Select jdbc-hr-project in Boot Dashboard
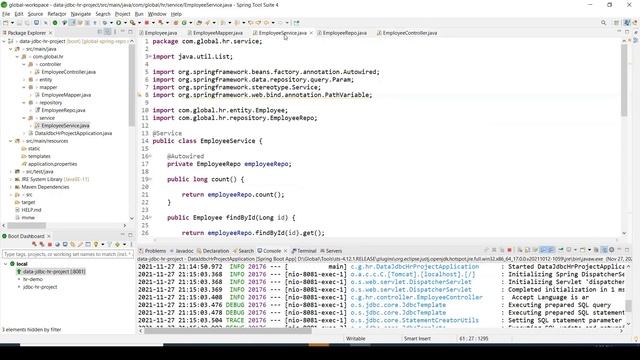640x360 pixels. point(40,287)
